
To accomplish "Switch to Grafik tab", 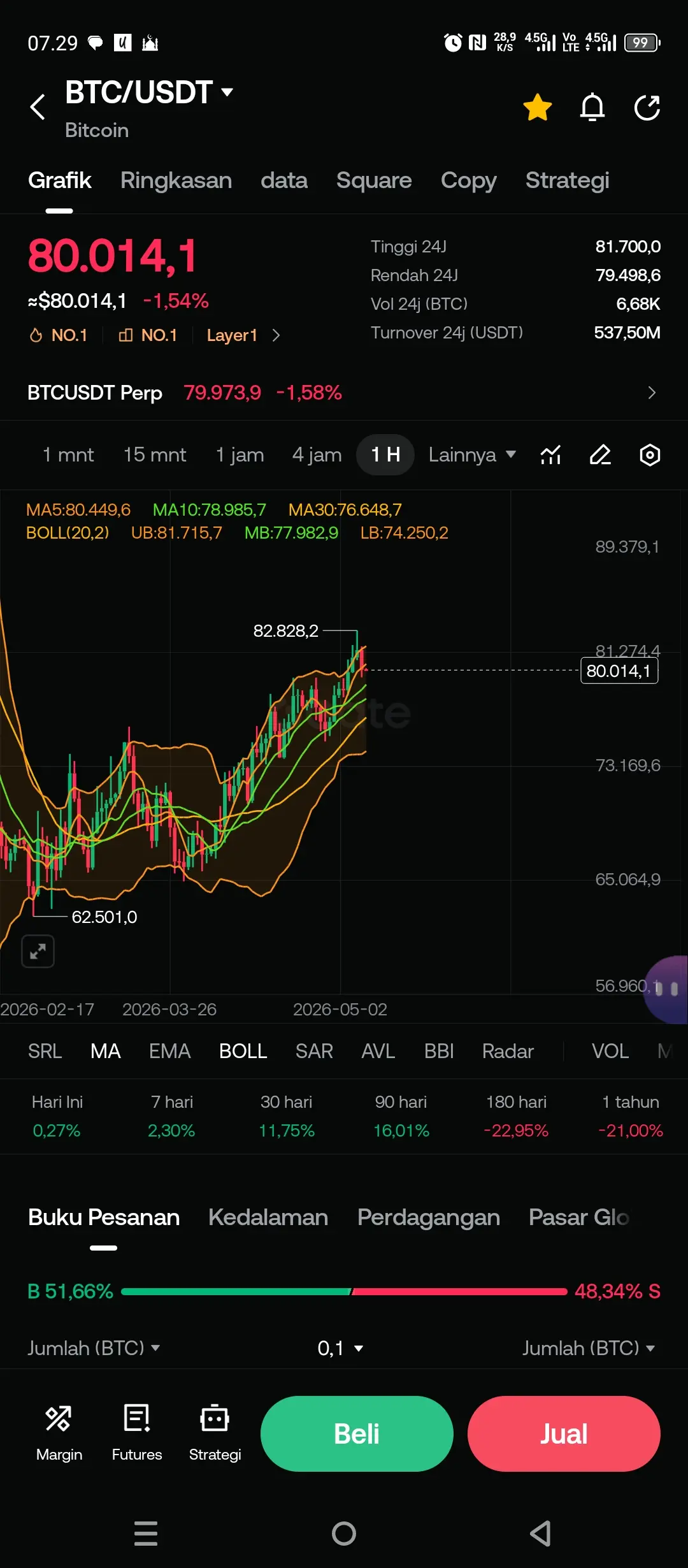I will 60,180.
